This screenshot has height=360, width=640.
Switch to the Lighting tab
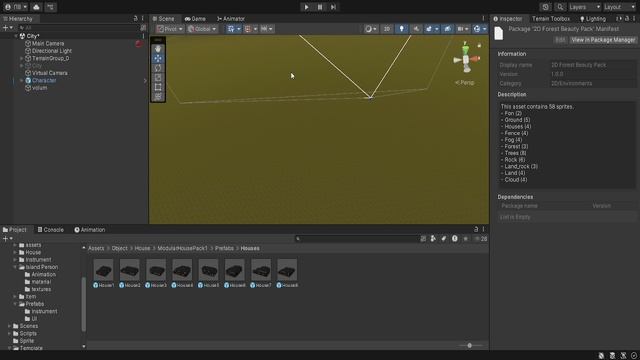[x=593, y=19]
